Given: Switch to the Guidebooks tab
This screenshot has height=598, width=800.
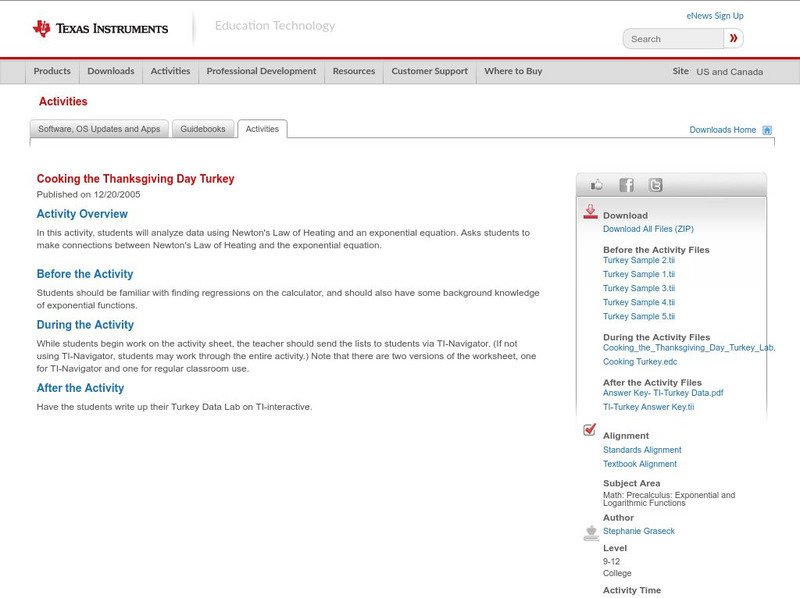Looking at the screenshot, I should pos(203,129).
